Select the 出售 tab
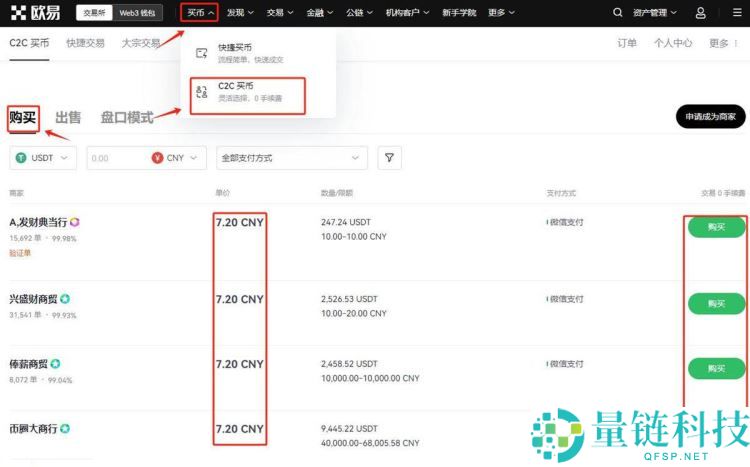750x467 pixels. (68, 117)
